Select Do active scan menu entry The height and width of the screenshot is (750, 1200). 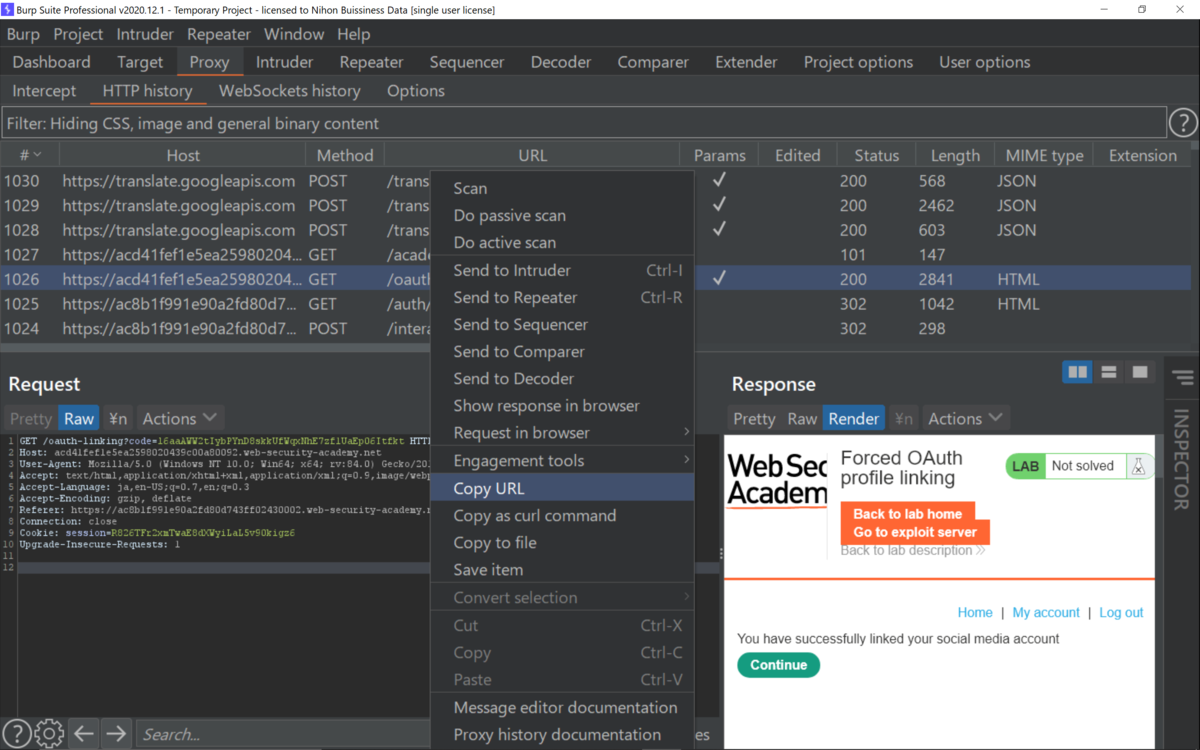pyautogui.click(x=562, y=242)
